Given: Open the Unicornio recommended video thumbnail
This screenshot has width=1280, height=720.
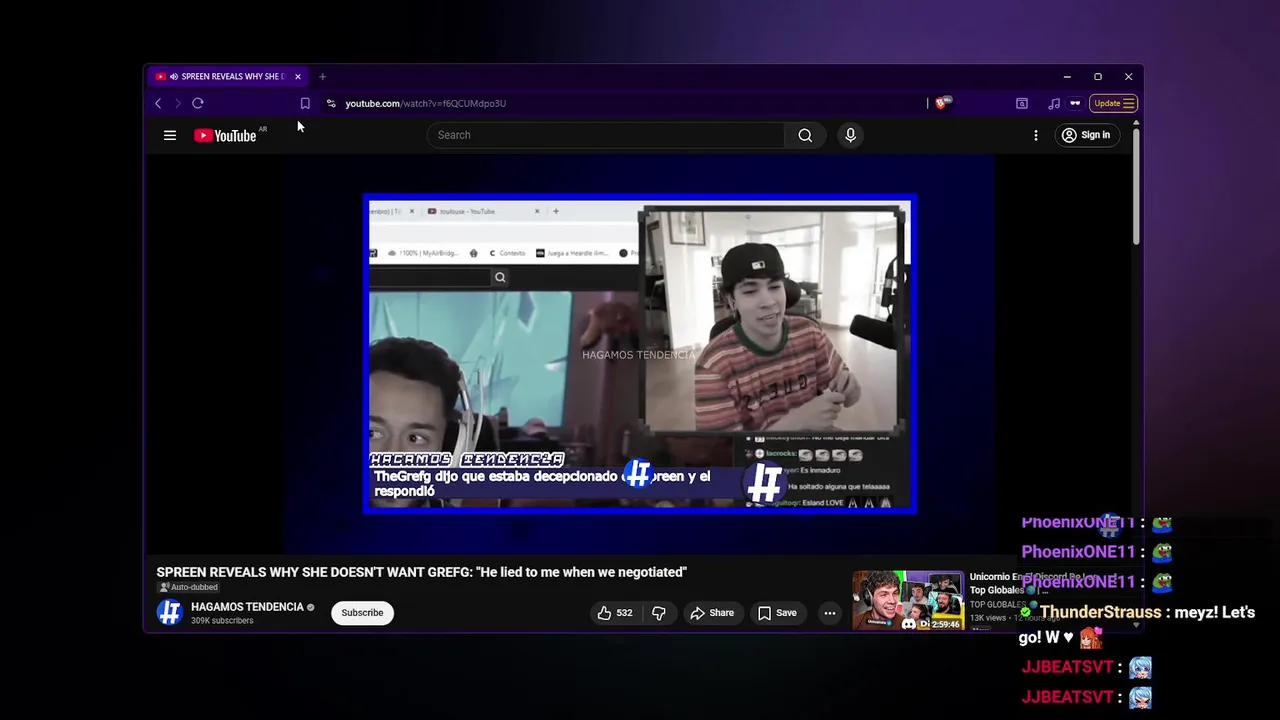Looking at the screenshot, I should tap(908, 601).
